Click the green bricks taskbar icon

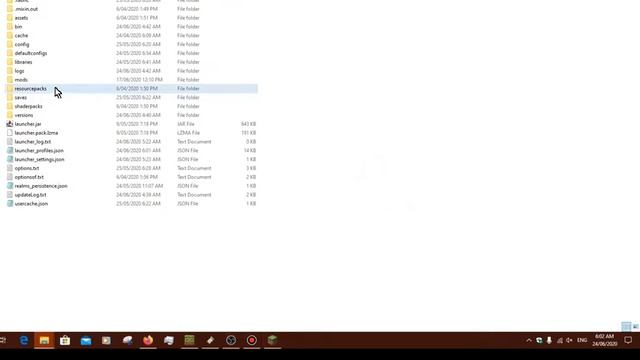[x=189, y=340]
